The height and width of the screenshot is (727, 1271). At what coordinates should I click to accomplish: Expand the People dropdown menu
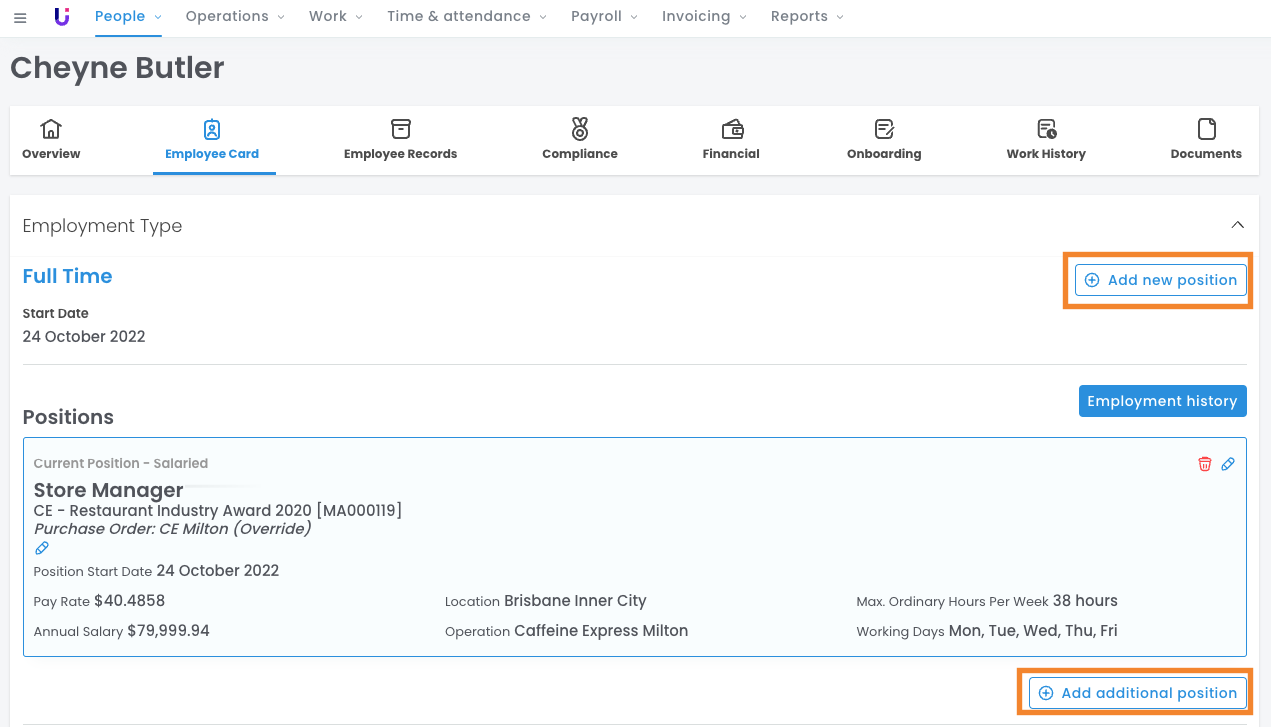[x=129, y=17]
